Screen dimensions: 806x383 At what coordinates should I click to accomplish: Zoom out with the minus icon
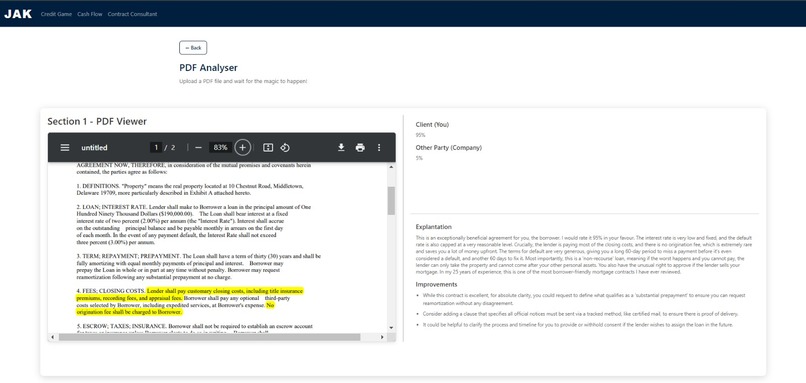click(198, 148)
